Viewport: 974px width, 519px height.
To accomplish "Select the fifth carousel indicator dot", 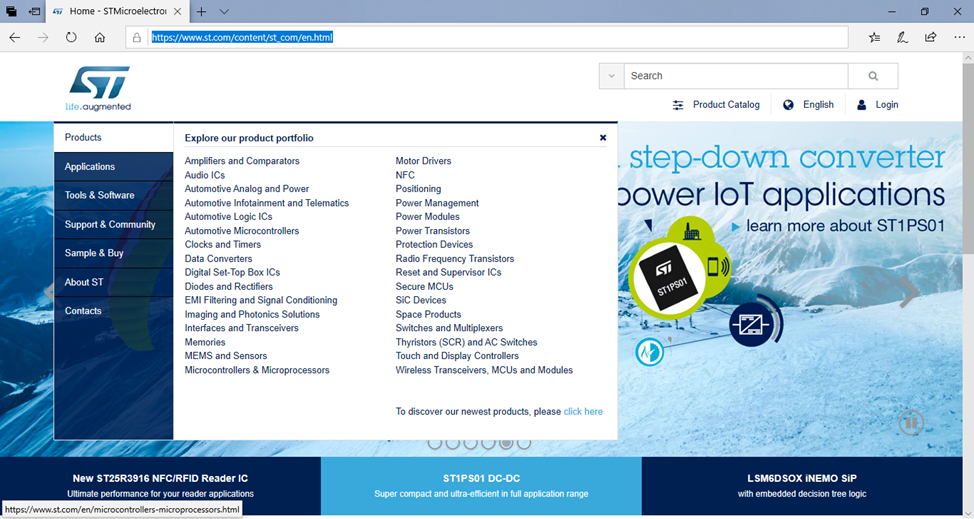I will [506, 443].
